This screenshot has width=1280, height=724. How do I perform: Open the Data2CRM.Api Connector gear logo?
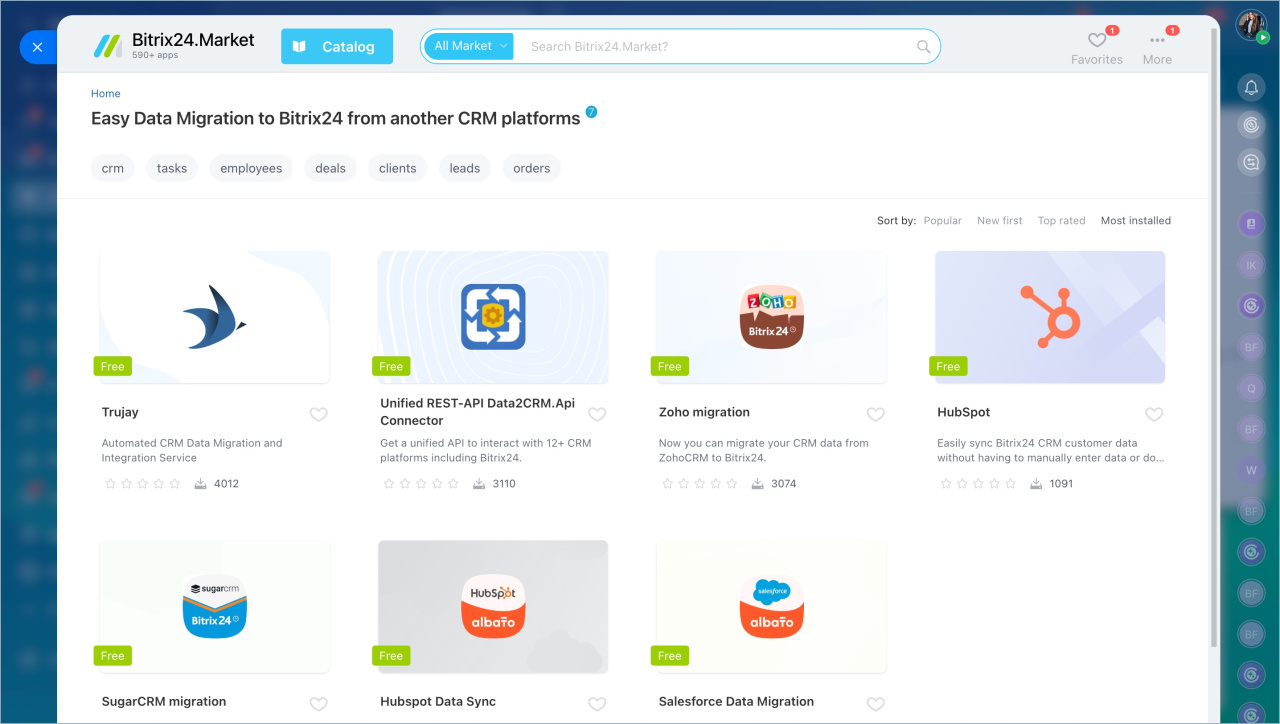[x=493, y=317]
